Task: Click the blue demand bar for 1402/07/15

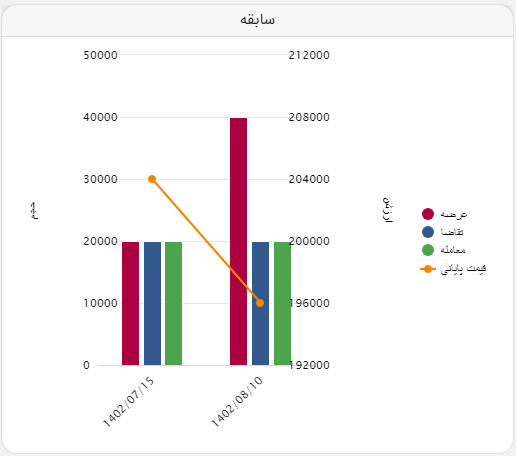Action: click(152, 303)
